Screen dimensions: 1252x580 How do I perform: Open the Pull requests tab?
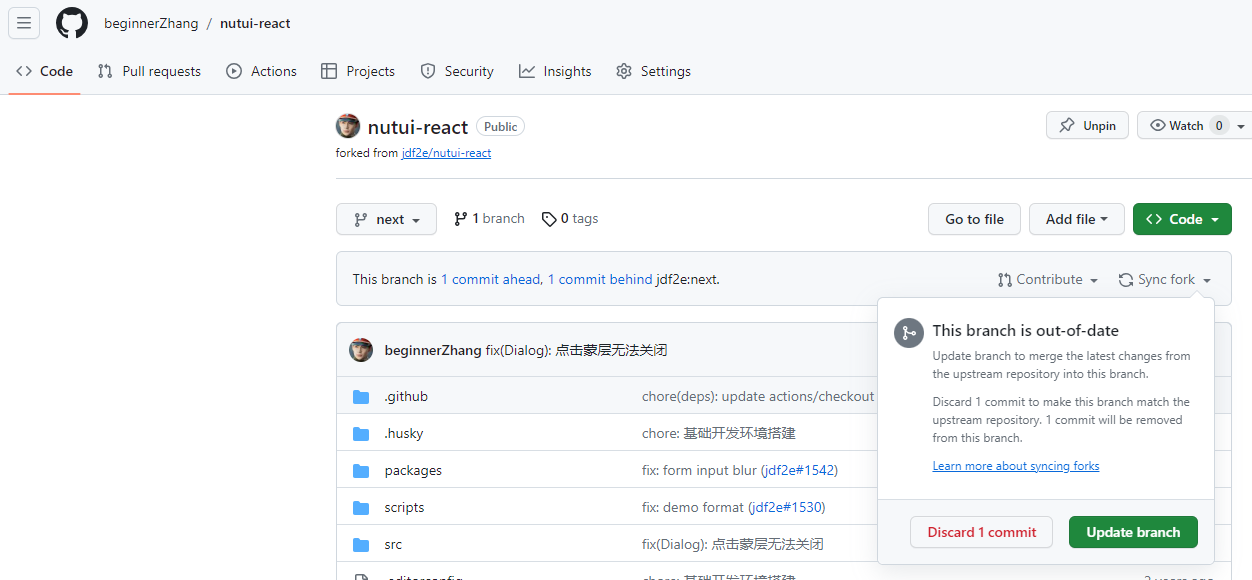(x=149, y=71)
